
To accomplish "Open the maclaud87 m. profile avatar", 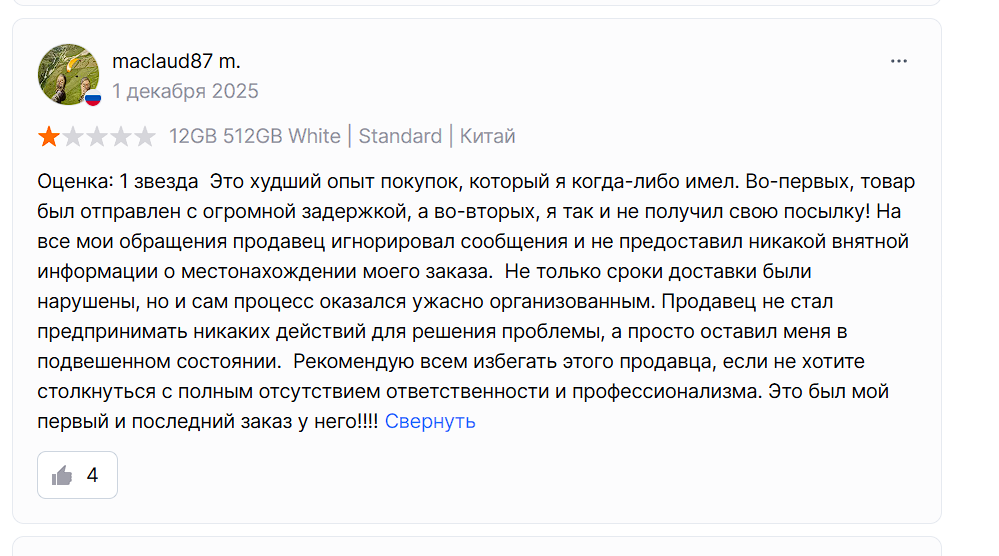I will point(67,73).
